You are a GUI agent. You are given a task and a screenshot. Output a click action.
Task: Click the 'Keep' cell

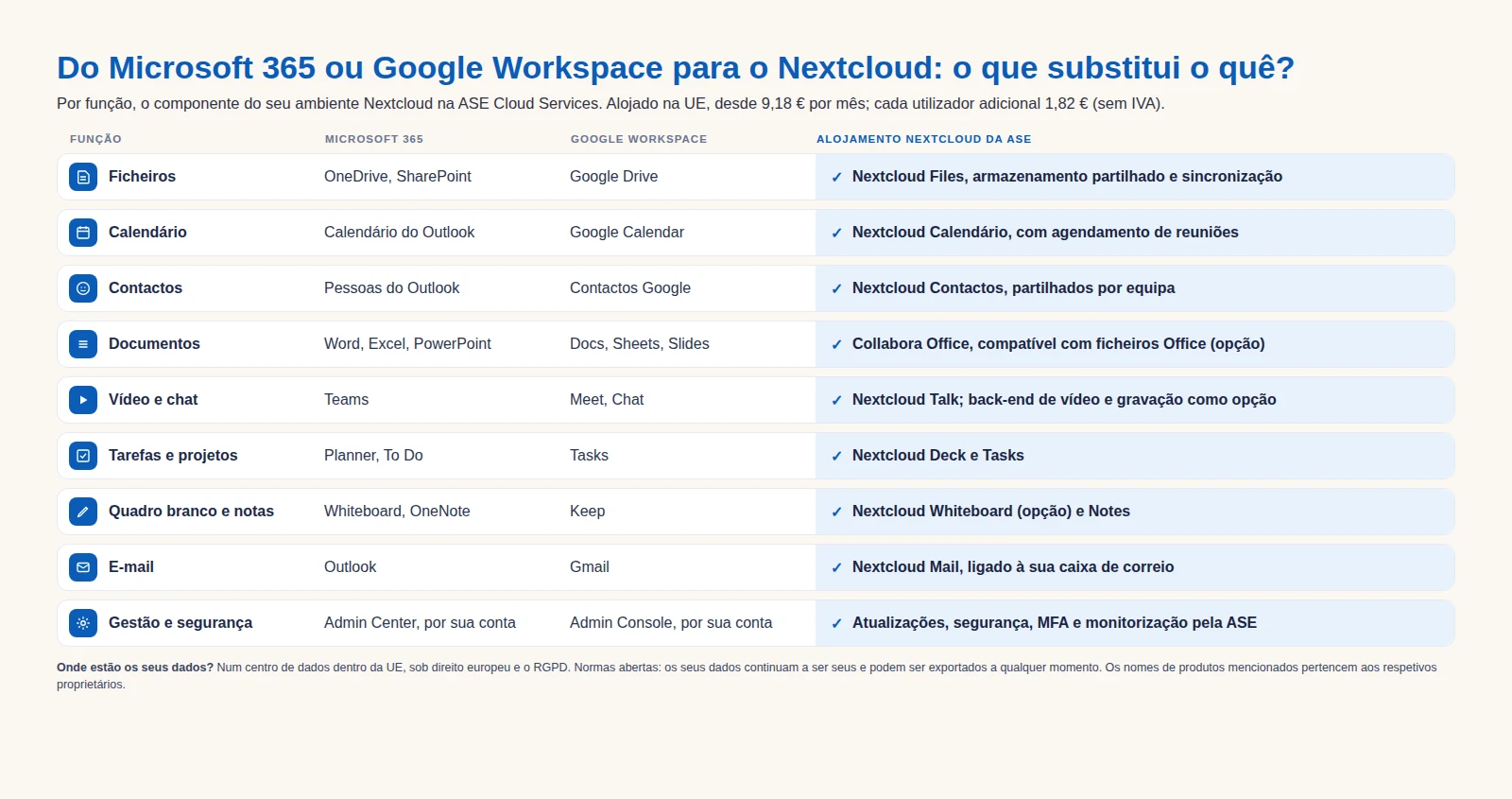588,512
